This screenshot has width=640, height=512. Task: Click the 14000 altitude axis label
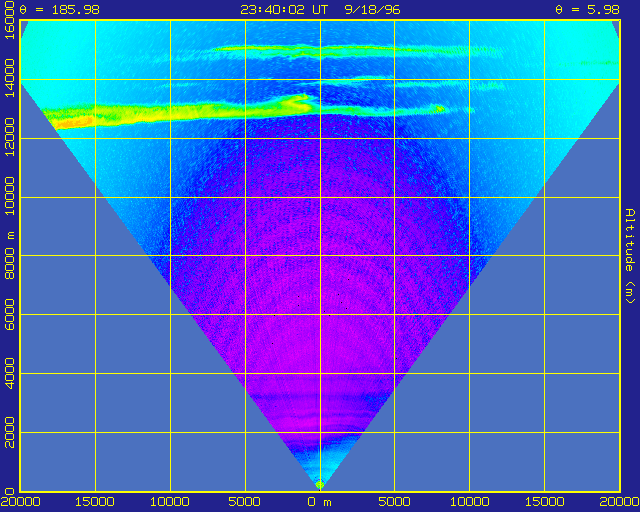point(9,78)
